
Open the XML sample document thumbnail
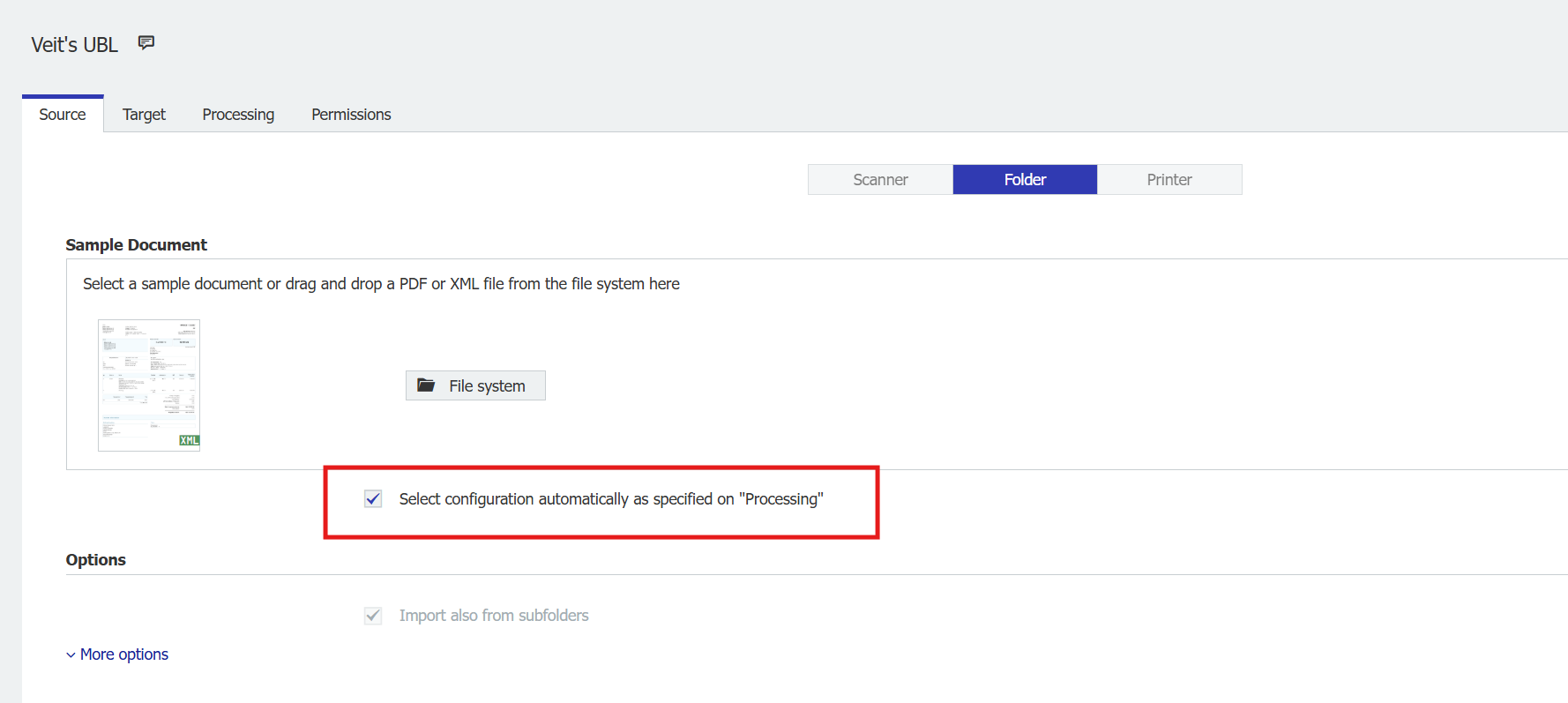[149, 385]
